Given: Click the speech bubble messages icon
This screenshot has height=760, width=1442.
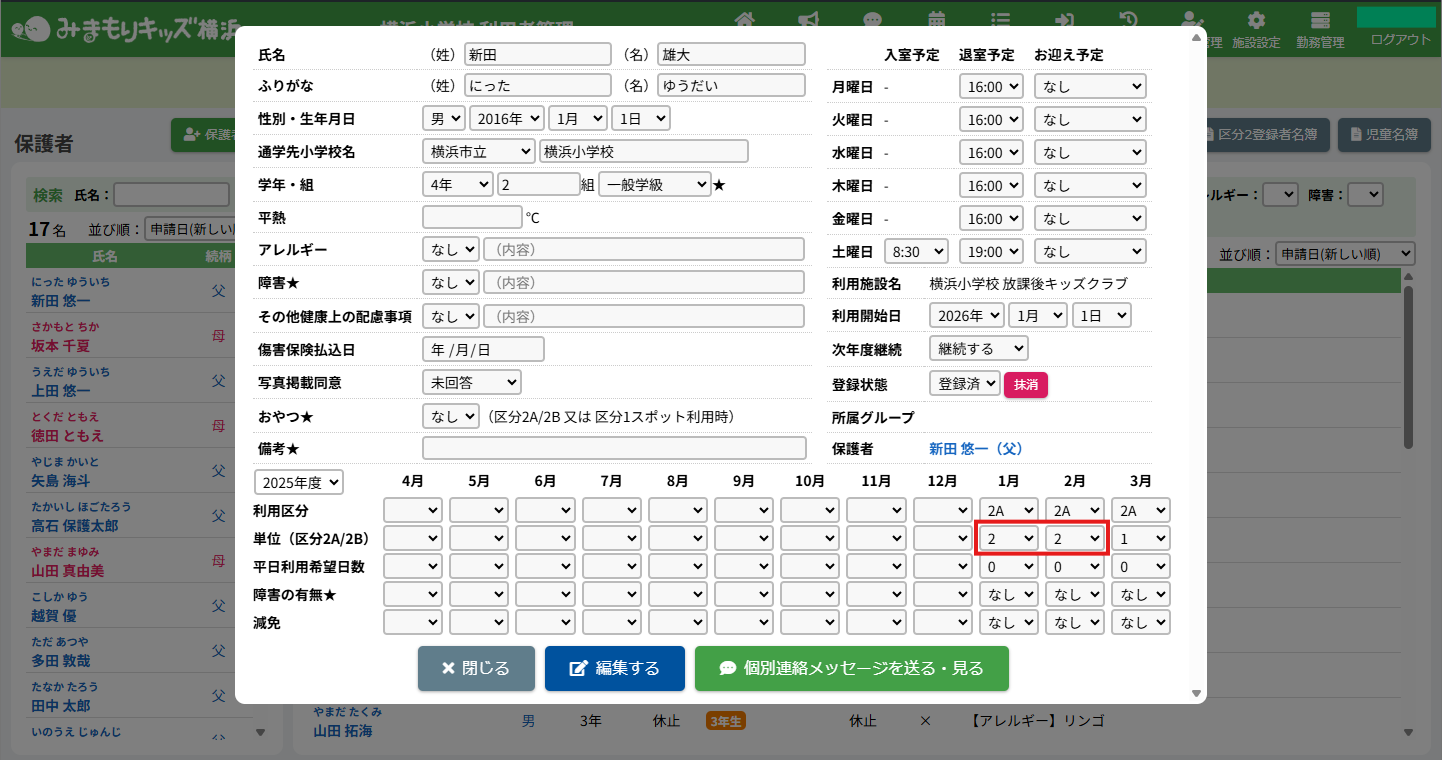Looking at the screenshot, I should tap(872, 19).
